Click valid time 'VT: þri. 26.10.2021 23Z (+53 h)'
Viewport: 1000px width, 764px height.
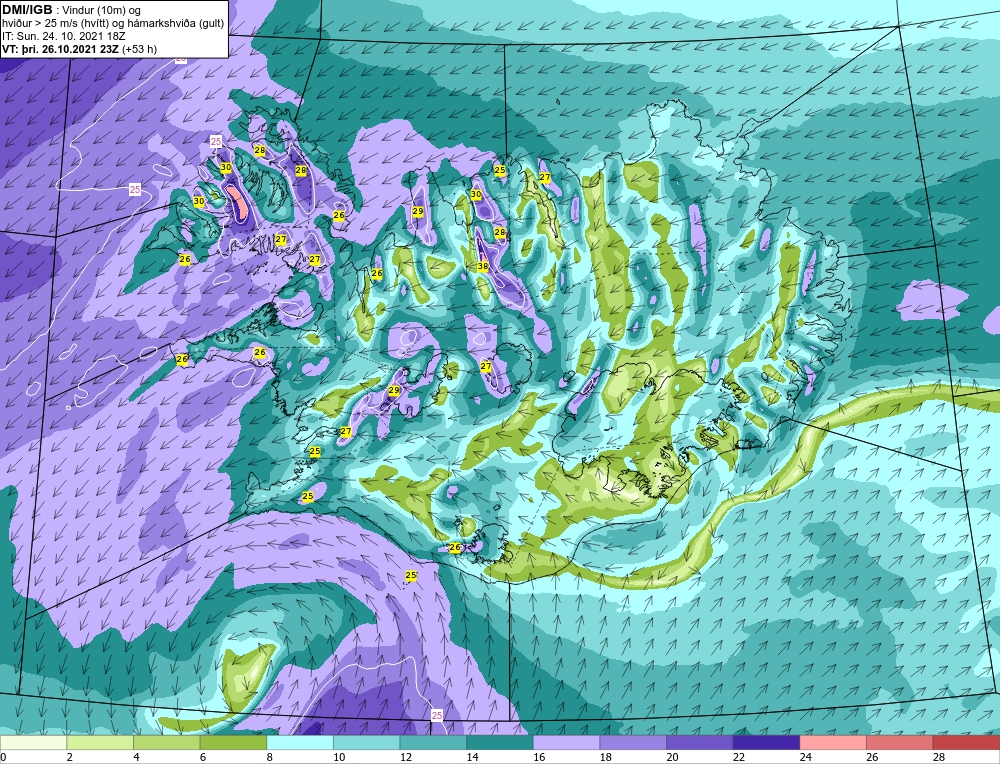click(79, 48)
